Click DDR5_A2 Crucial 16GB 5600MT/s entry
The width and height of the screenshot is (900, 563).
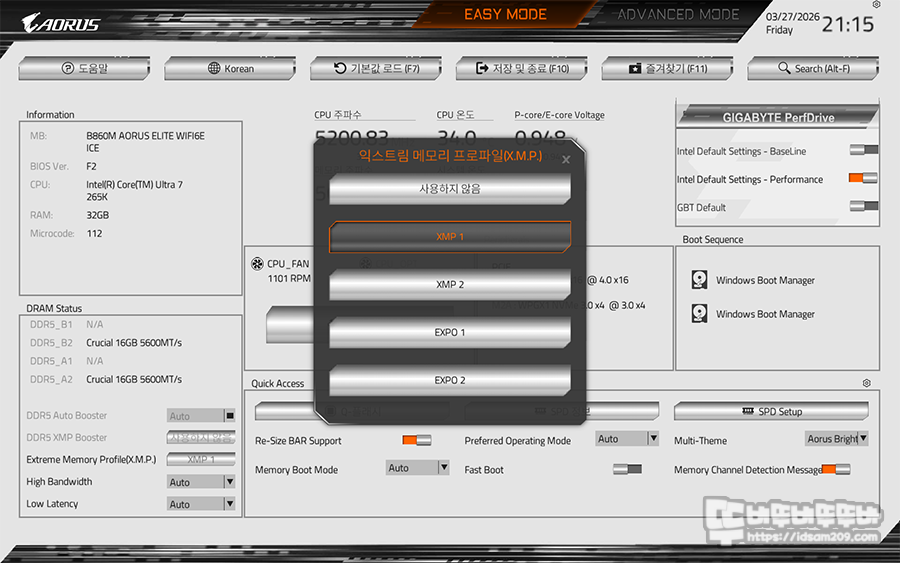pyautogui.click(x=134, y=379)
